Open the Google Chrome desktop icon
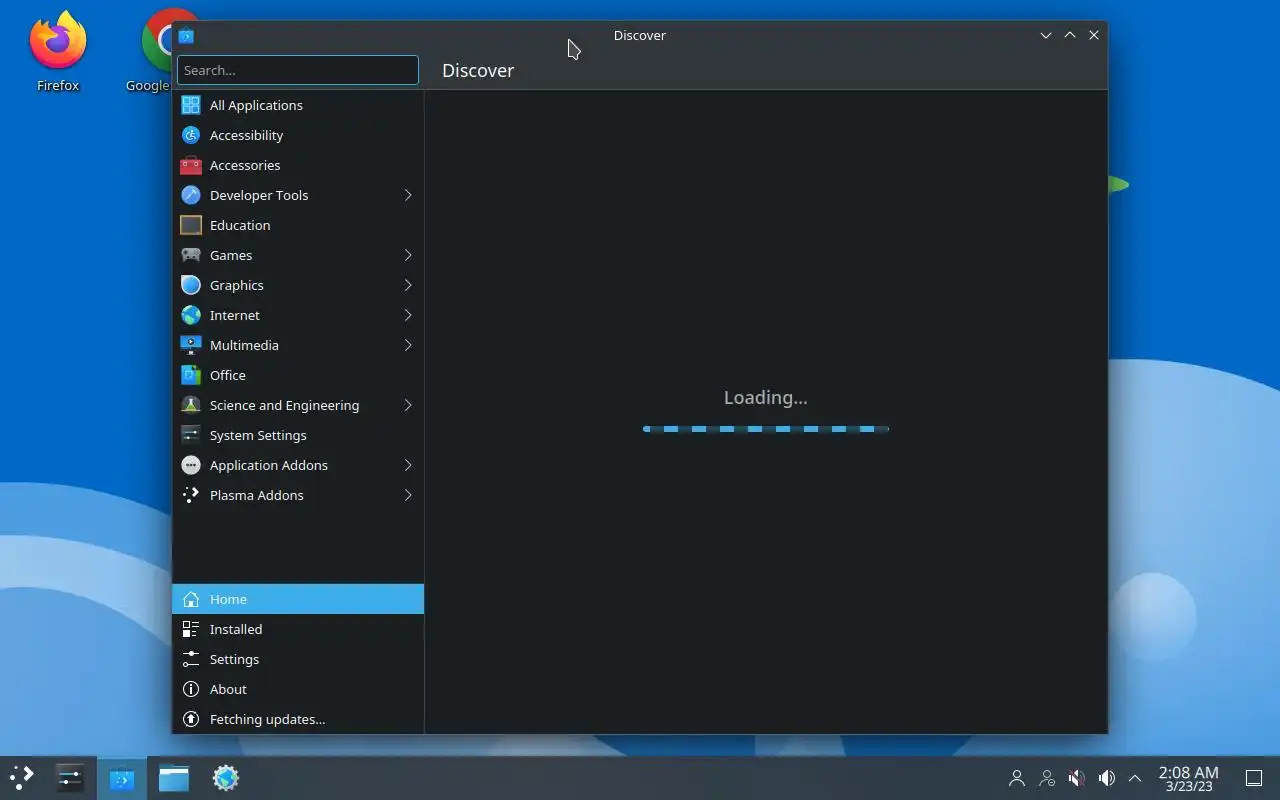Viewport: 1280px width, 800px height. pos(156,52)
